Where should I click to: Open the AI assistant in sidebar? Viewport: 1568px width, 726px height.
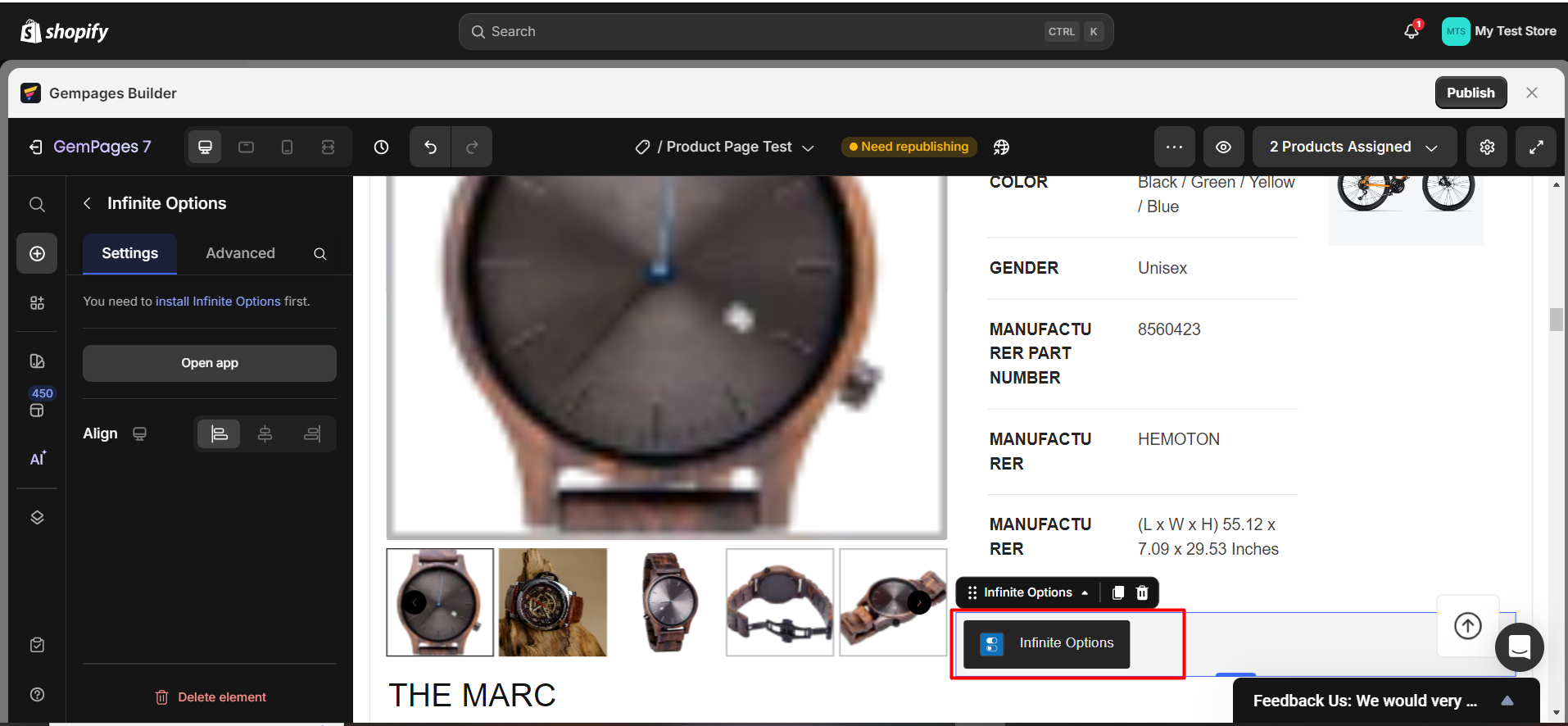pos(37,459)
